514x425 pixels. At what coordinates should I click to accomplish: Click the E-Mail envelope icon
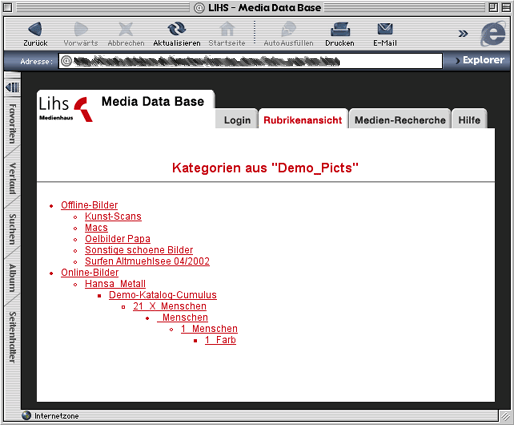pyautogui.click(x=385, y=29)
